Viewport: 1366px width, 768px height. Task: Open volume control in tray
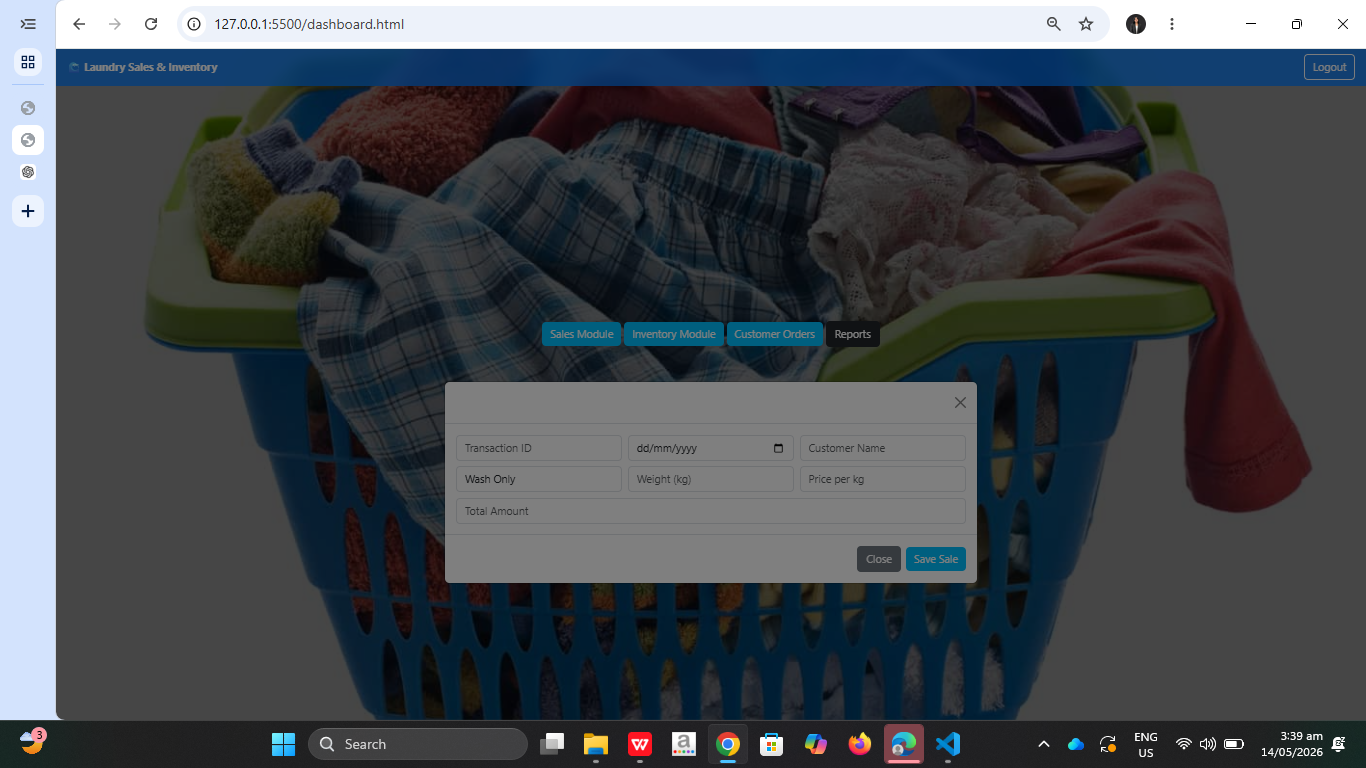(1208, 744)
